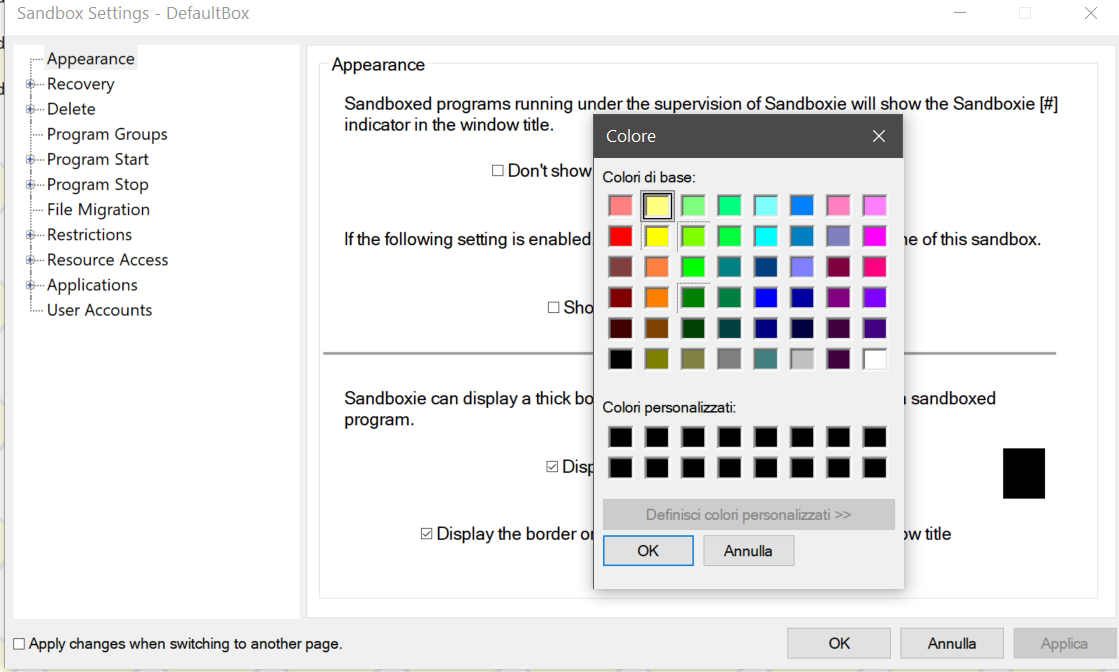The height and width of the screenshot is (672, 1119).
Task: Close the Sandbox Settings window
Action: pyautogui.click(x=1090, y=13)
